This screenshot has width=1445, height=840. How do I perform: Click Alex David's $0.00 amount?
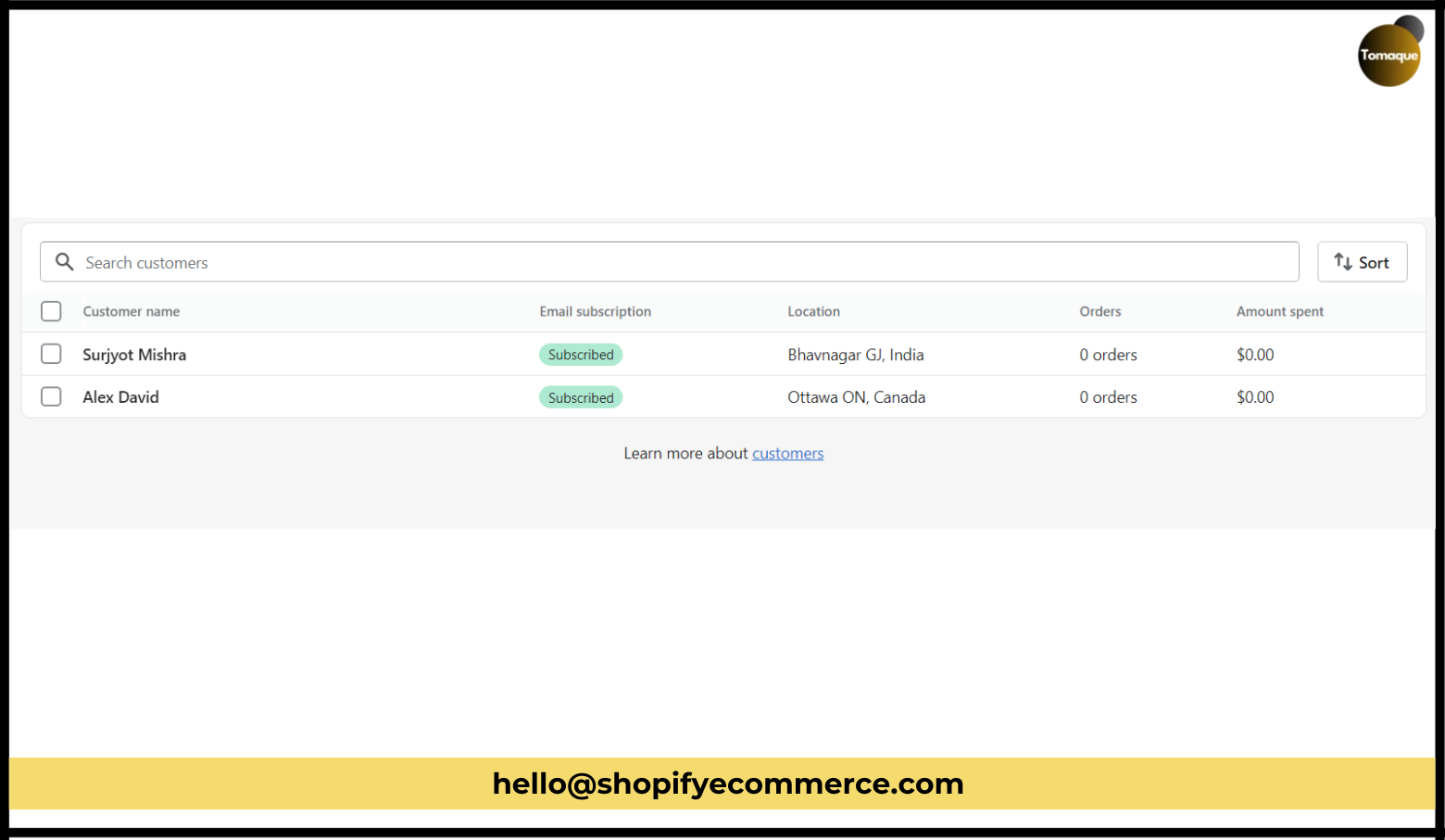(x=1255, y=397)
